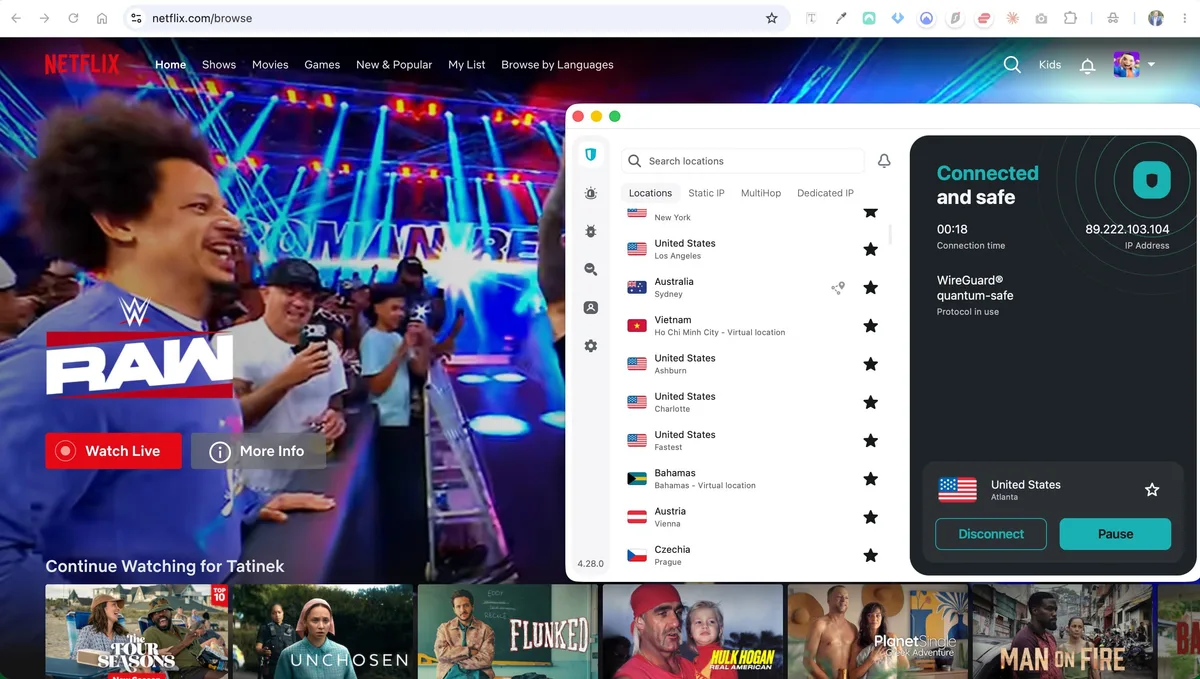Click Watch Live for WWE Raw
1200x679 pixels.
[113, 451]
